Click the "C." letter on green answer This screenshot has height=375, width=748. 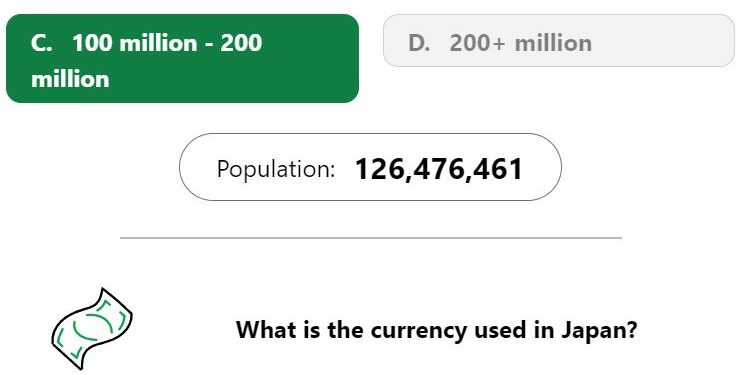(42, 43)
